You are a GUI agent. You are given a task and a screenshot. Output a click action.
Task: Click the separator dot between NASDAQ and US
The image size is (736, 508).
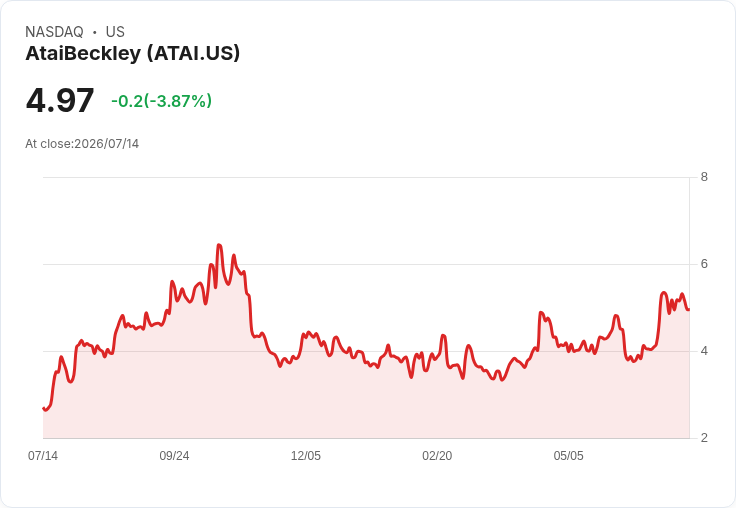pyautogui.click(x=95, y=32)
